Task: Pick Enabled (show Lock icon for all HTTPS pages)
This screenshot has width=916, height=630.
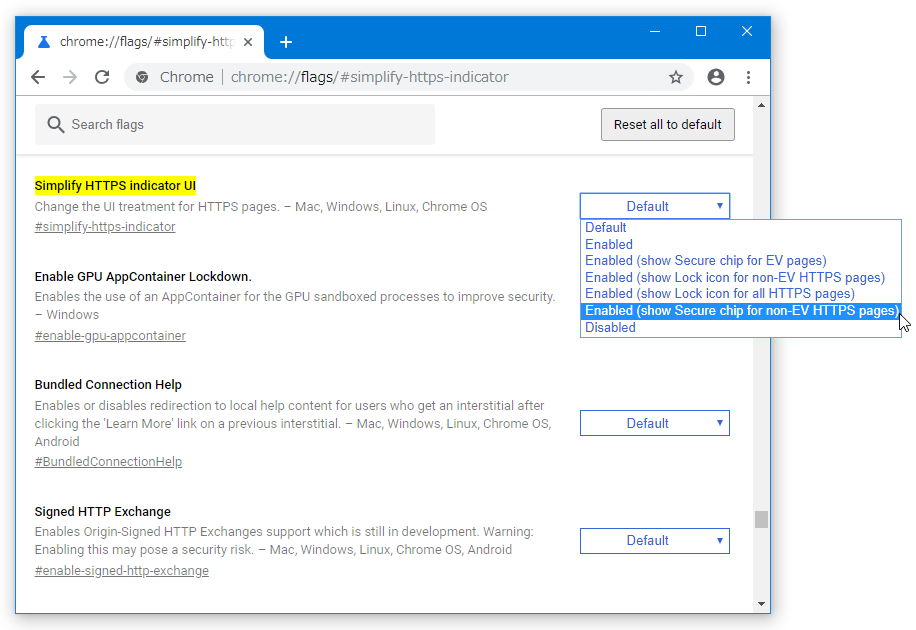Action: coord(741,294)
